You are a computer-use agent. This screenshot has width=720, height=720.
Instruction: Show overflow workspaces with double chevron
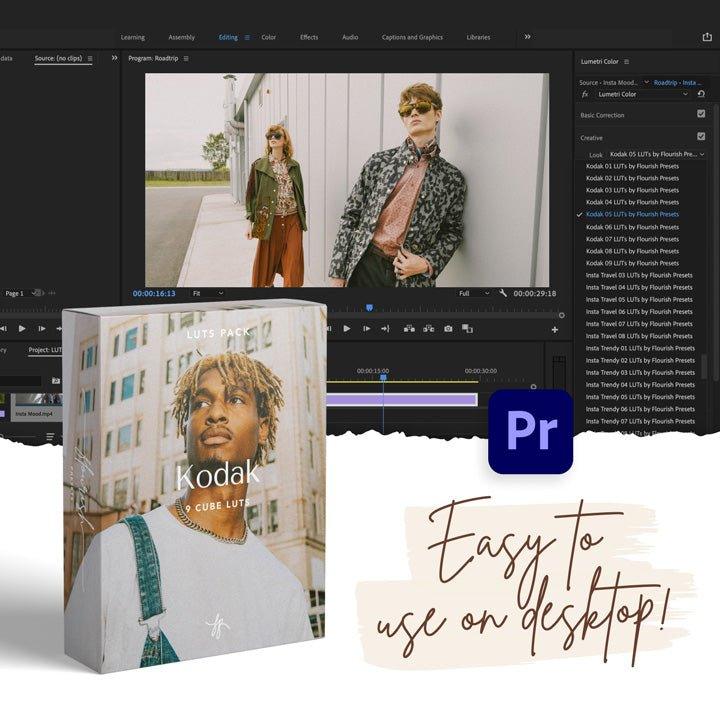[x=528, y=37]
